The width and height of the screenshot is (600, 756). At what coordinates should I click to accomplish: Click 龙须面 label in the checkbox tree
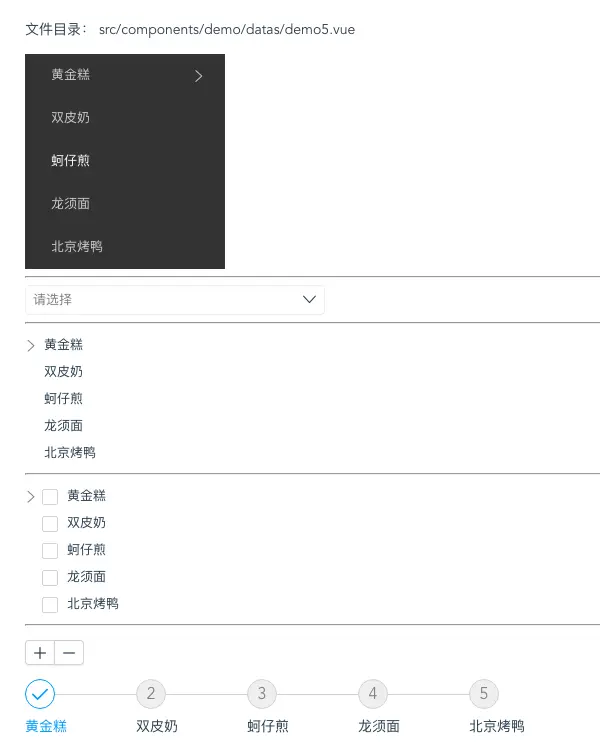[x=86, y=577]
